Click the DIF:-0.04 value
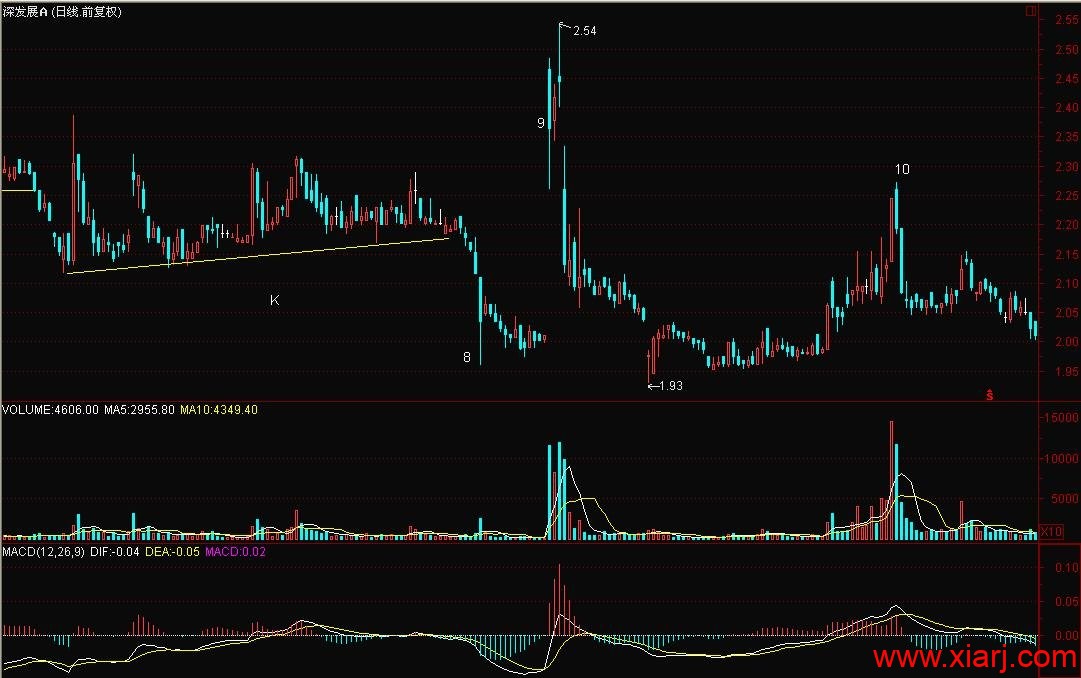This screenshot has width=1081, height=678. [114, 552]
